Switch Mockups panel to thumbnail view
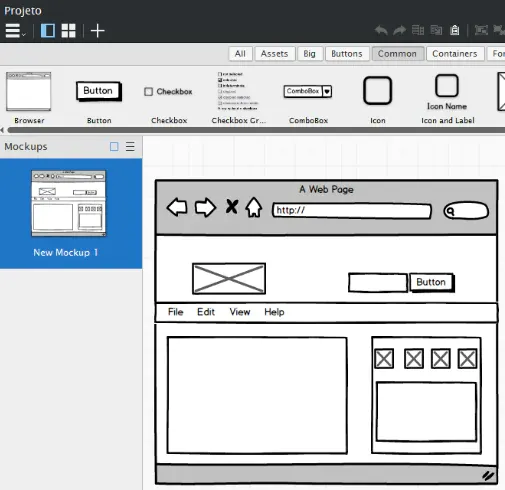The width and height of the screenshot is (505, 490). [114, 147]
